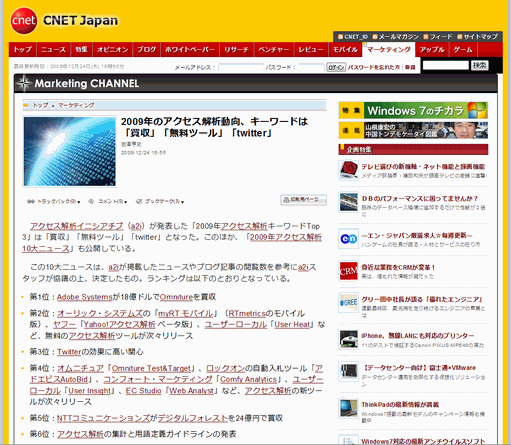
Task: Focus the site search text box
Action: click(x=446, y=65)
